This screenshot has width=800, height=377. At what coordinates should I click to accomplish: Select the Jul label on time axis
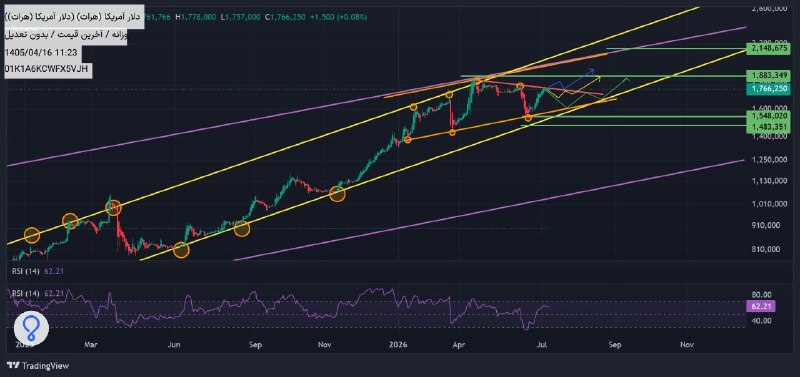tap(542, 345)
